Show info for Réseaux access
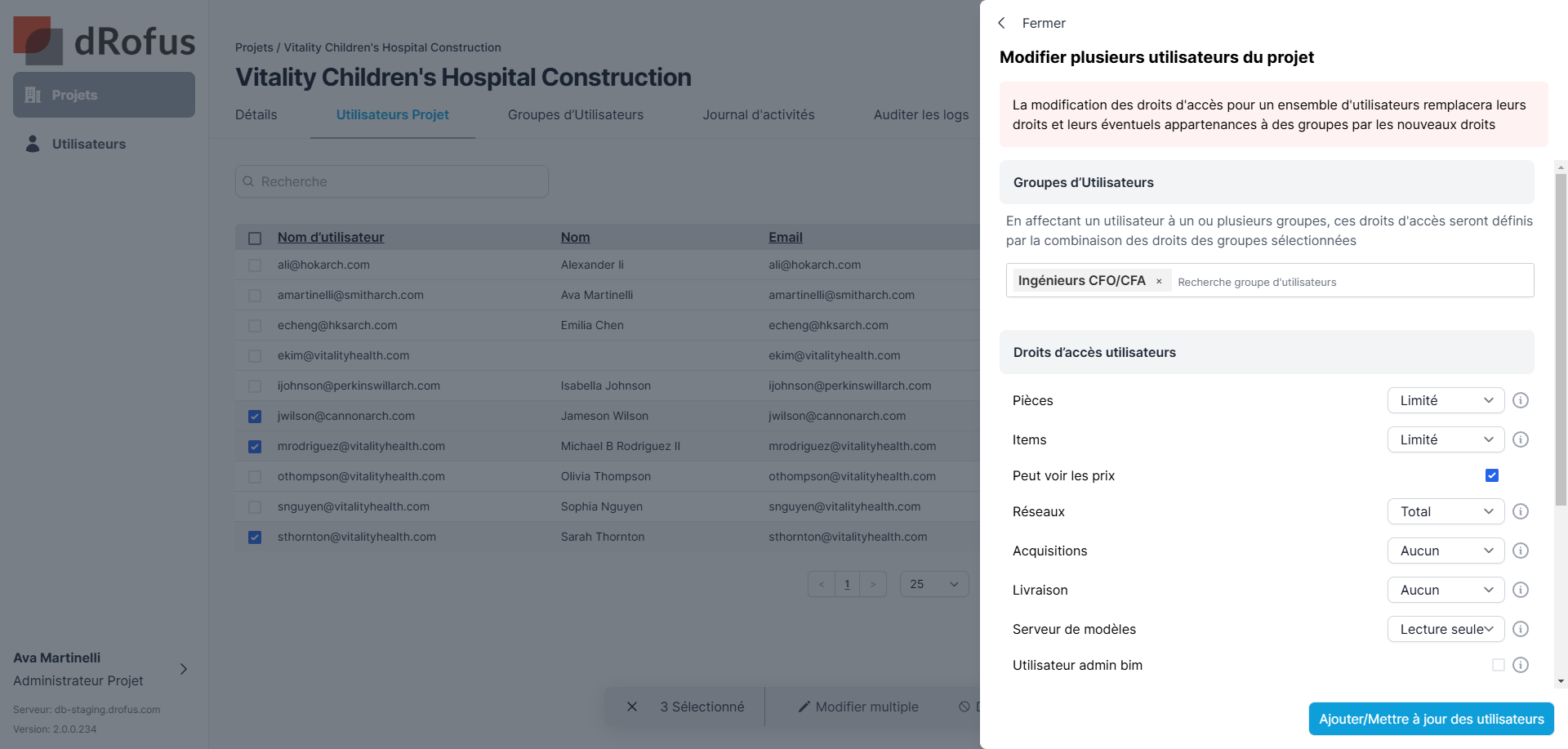This screenshot has width=1568, height=749. tap(1520, 511)
